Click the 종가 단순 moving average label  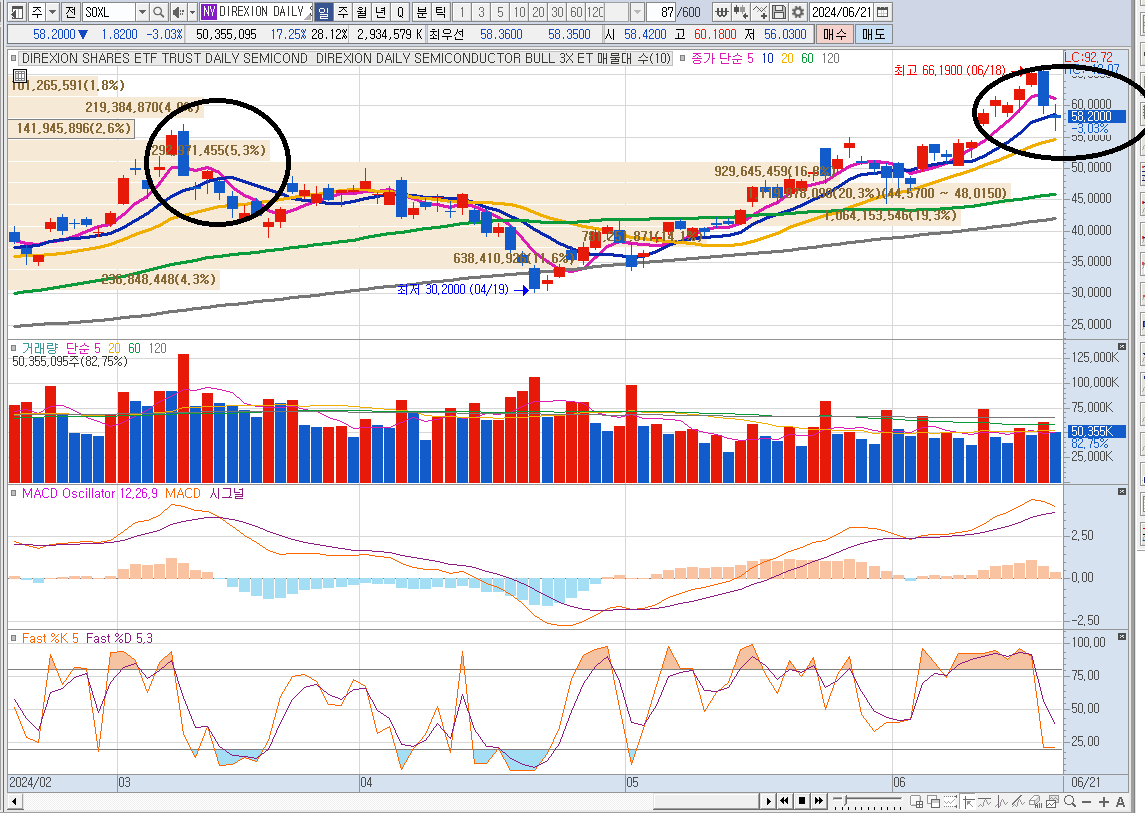pos(717,58)
